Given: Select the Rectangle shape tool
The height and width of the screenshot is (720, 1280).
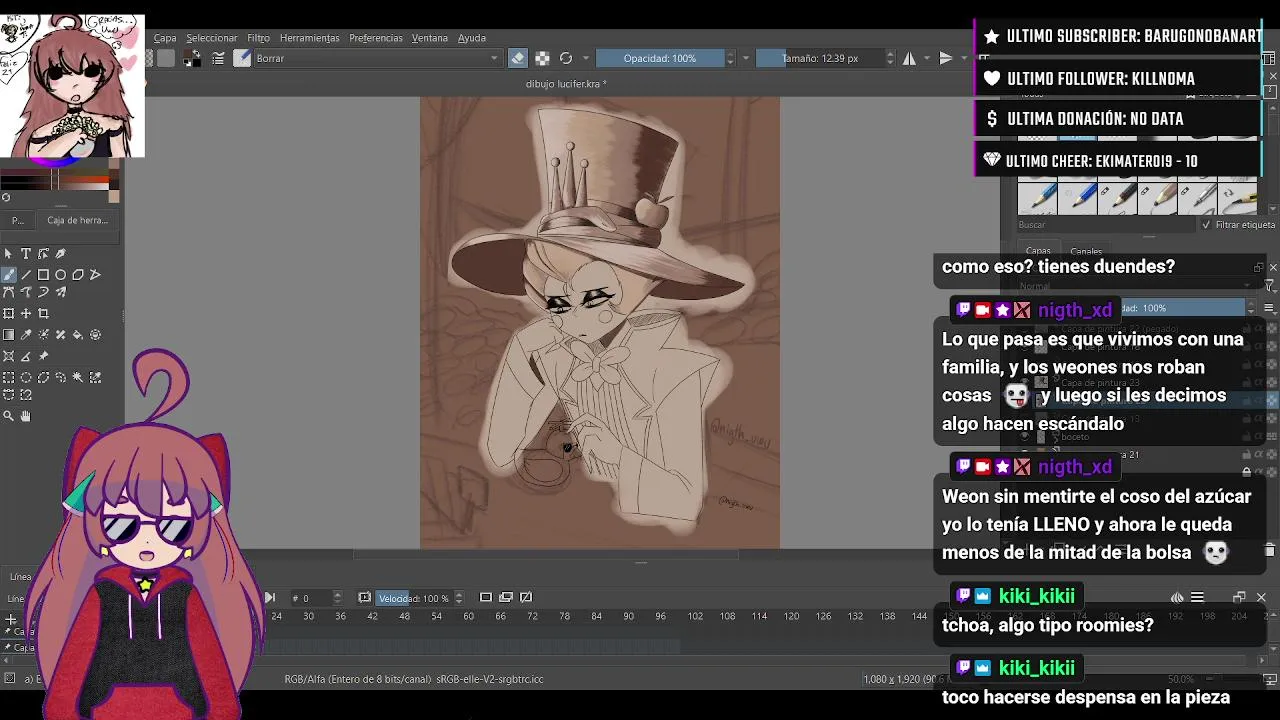Looking at the screenshot, I should pyautogui.click(x=43, y=275).
